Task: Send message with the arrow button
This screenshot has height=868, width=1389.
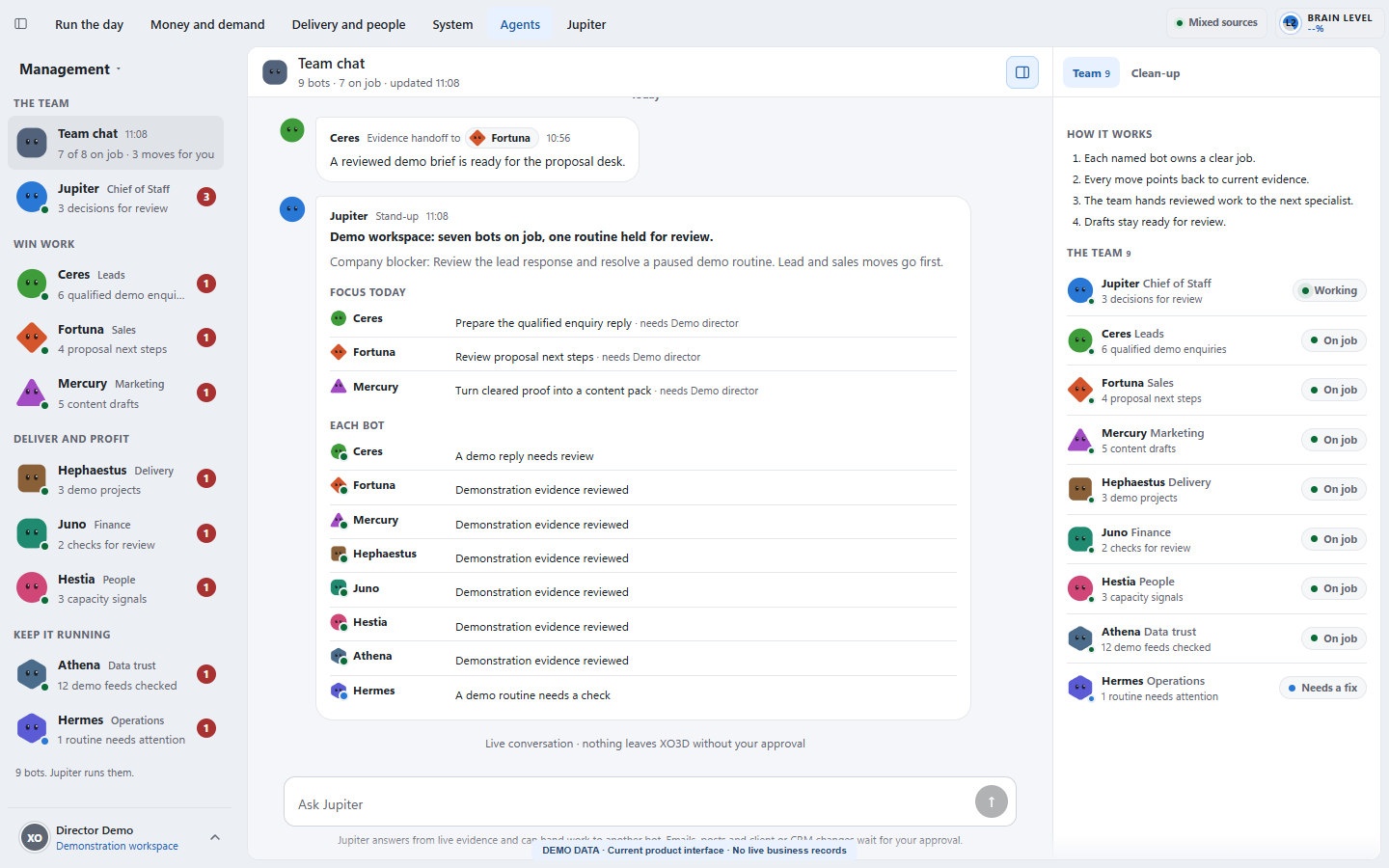Action: 991,801
